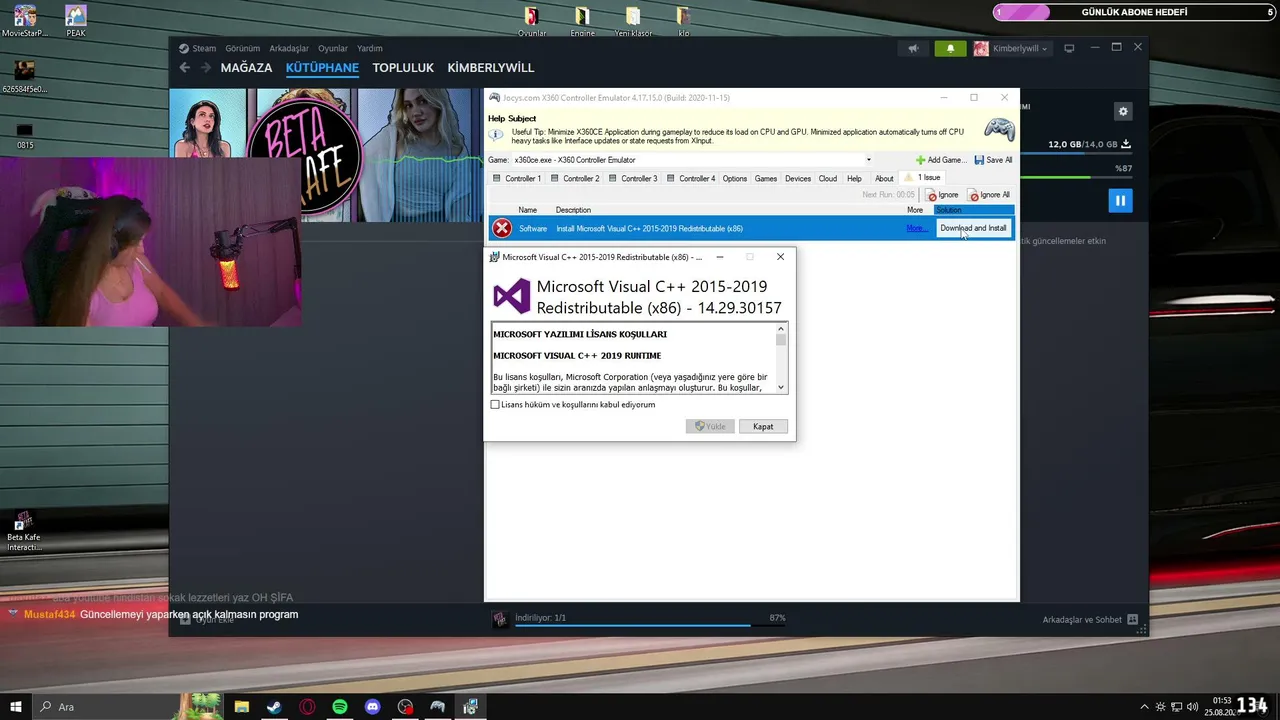Switch to the Controller 2 tab
This screenshot has height=720, width=1280.
pos(574,178)
